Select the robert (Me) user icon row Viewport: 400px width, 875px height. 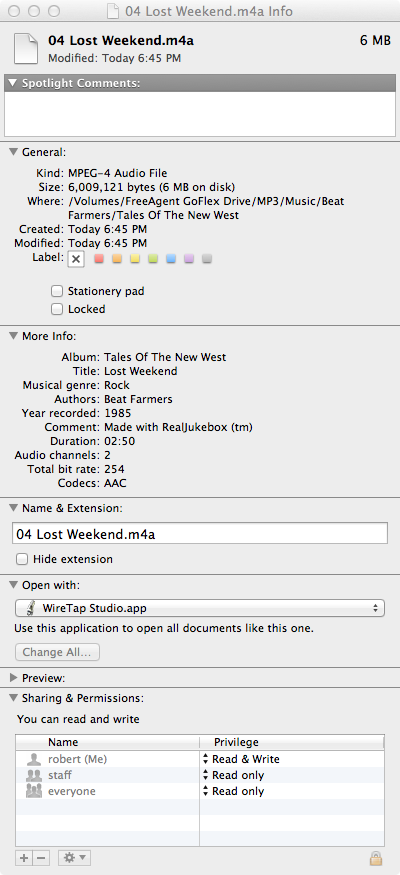(200, 759)
